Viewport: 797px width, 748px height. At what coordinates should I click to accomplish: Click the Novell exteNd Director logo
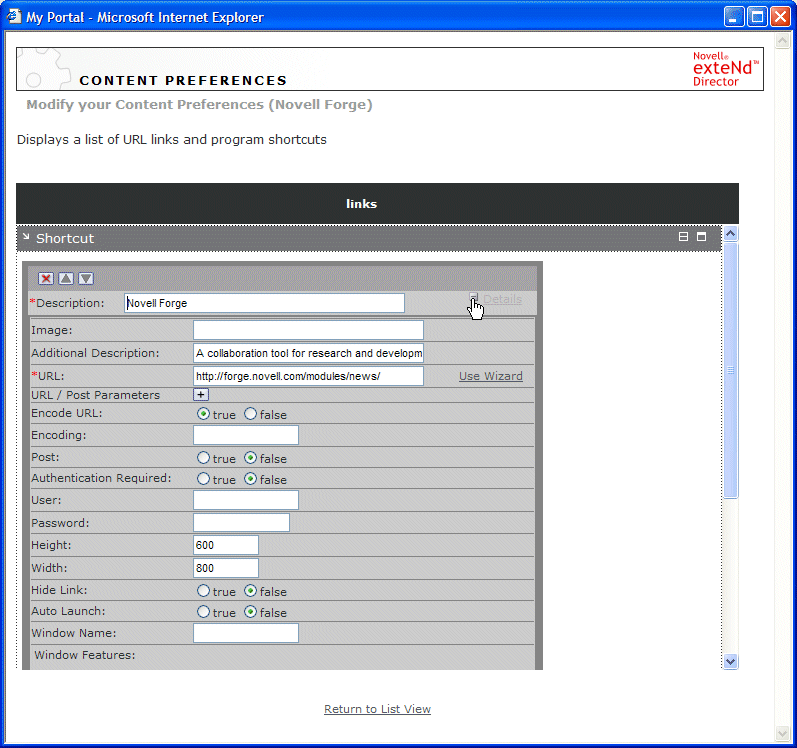click(725, 69)
